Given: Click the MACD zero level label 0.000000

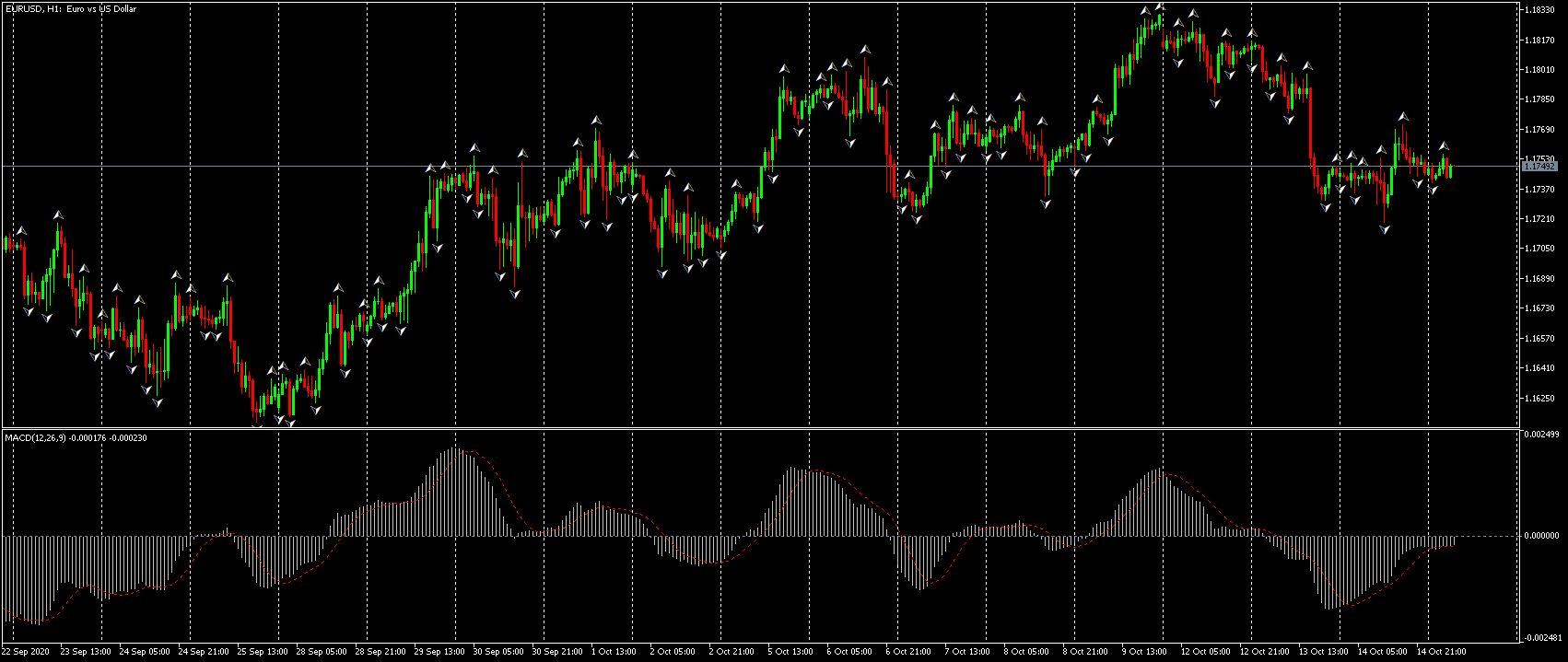Looking at the screenshot, I should 1540,536.
